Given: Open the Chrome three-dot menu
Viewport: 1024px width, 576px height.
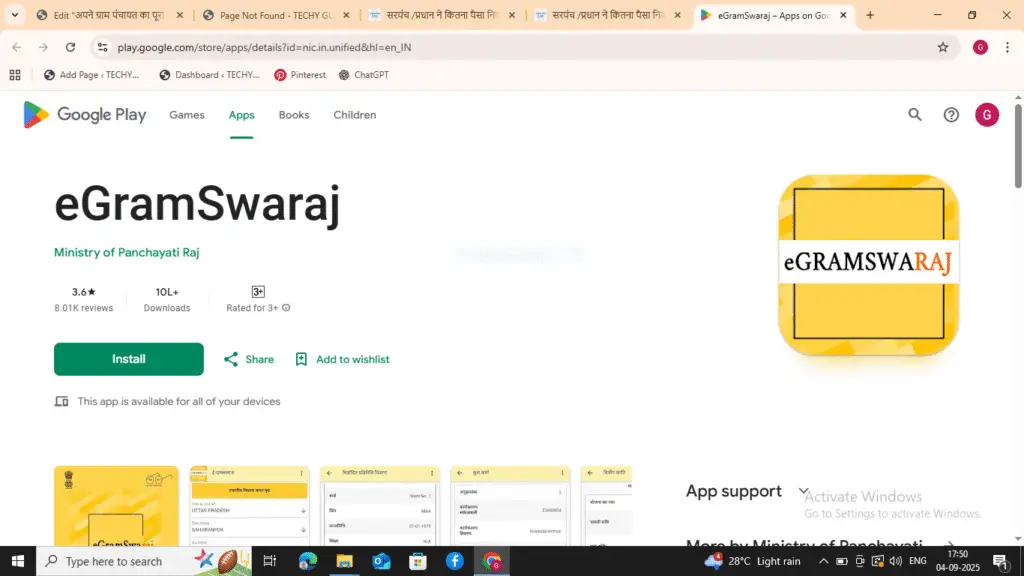Looking at the screenshot, I should 1007,47.
